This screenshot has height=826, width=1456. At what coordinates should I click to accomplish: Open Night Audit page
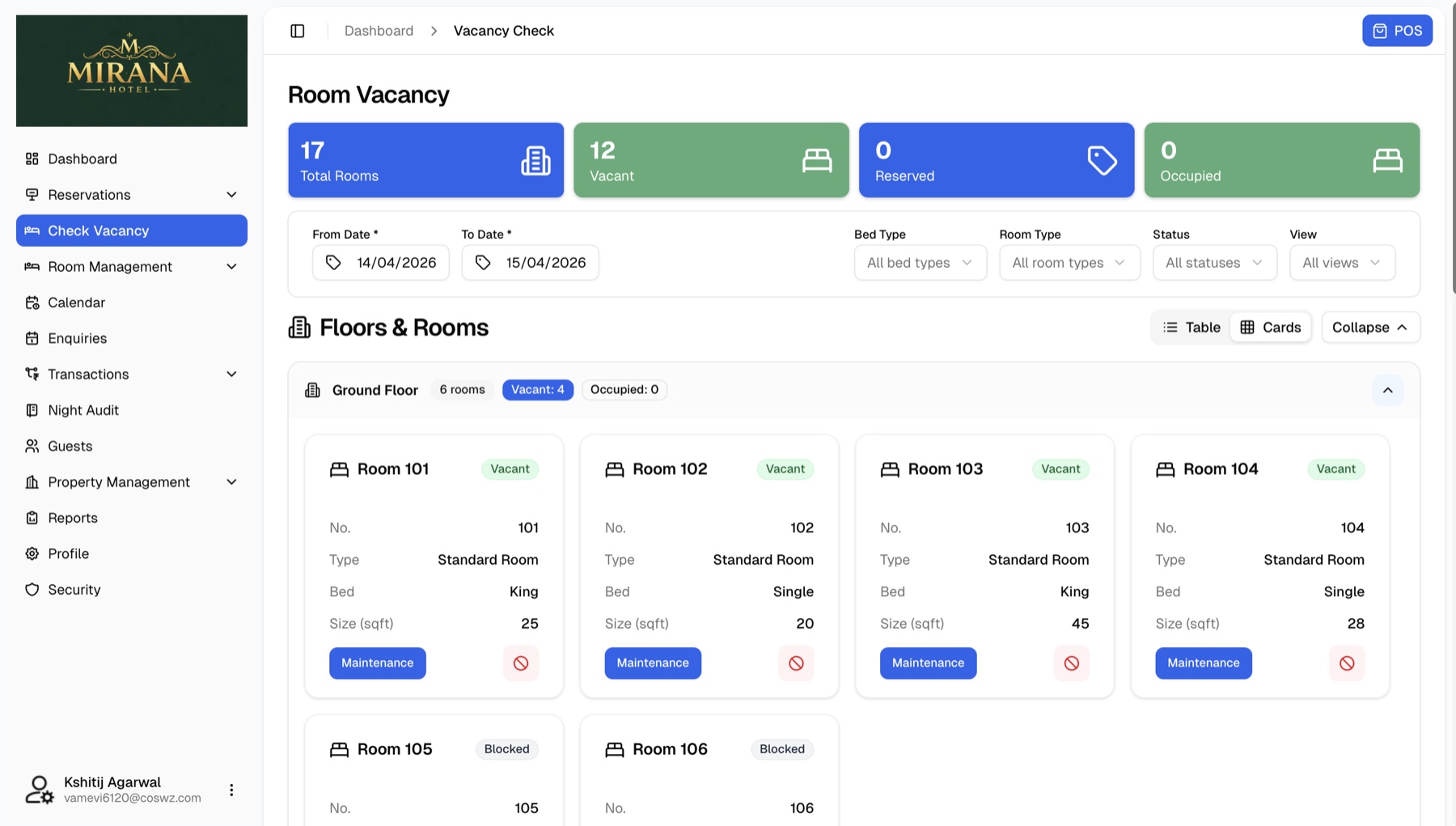tap(132, 410)
